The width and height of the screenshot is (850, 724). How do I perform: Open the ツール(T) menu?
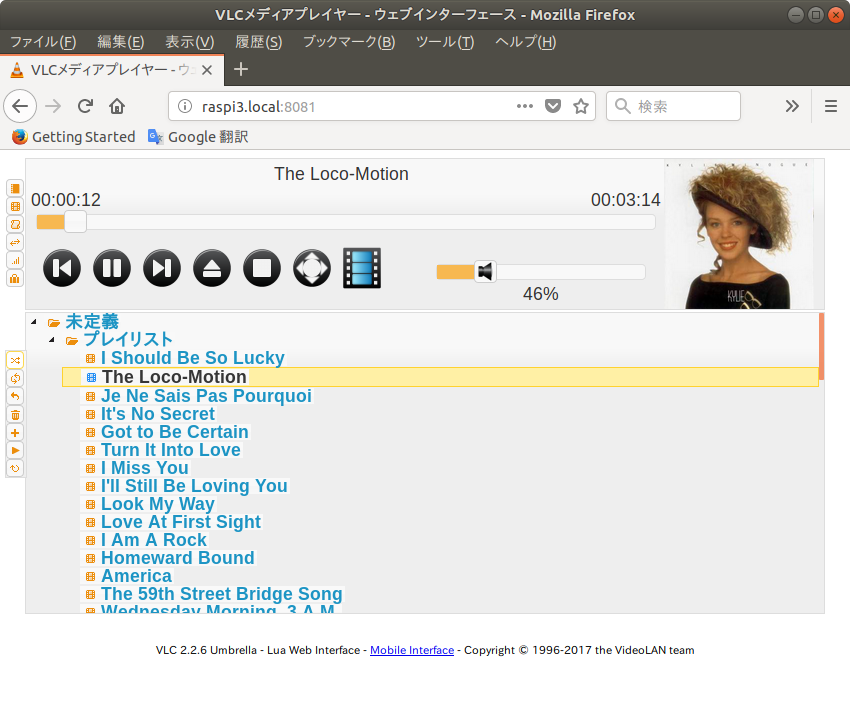tap(445, 42)
